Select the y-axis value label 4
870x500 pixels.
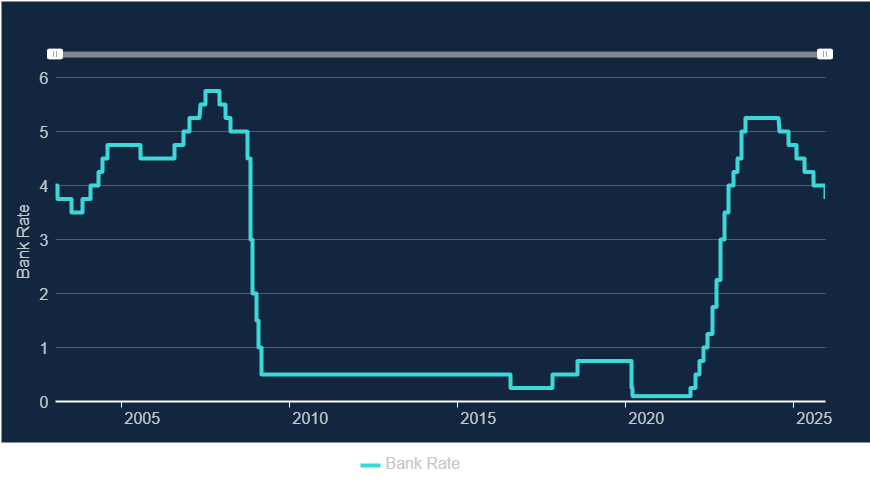click(44, 186)
